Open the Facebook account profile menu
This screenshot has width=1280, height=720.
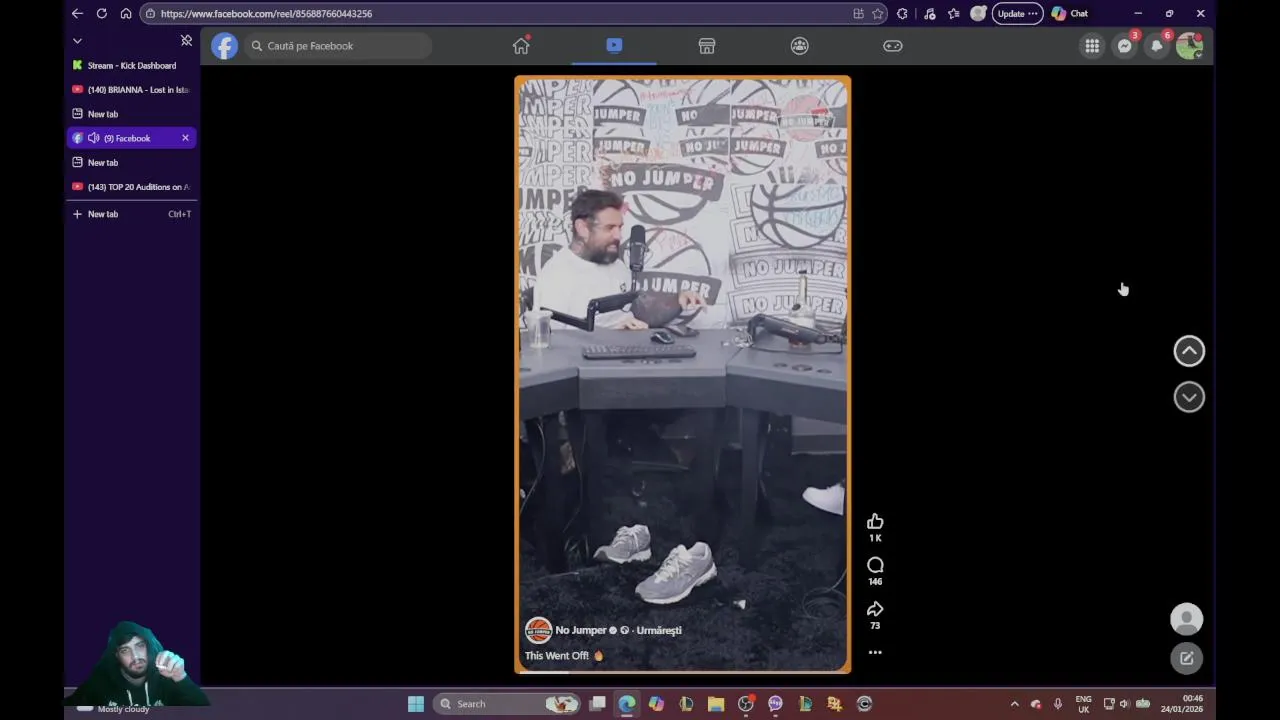click(1189, 46)
